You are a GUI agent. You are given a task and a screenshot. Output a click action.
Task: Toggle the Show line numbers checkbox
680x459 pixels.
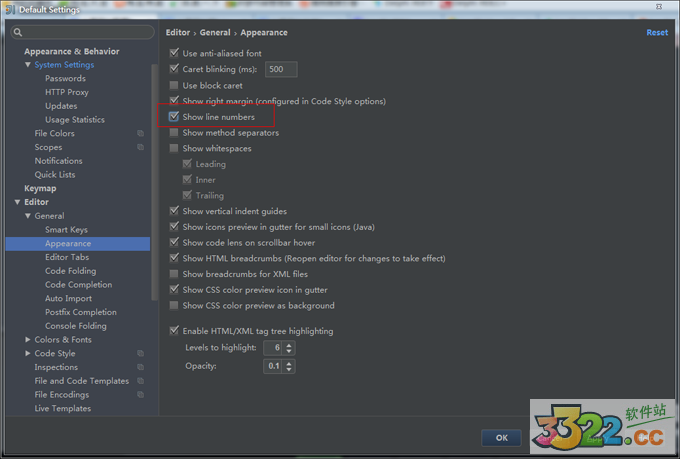pos(174,117)
